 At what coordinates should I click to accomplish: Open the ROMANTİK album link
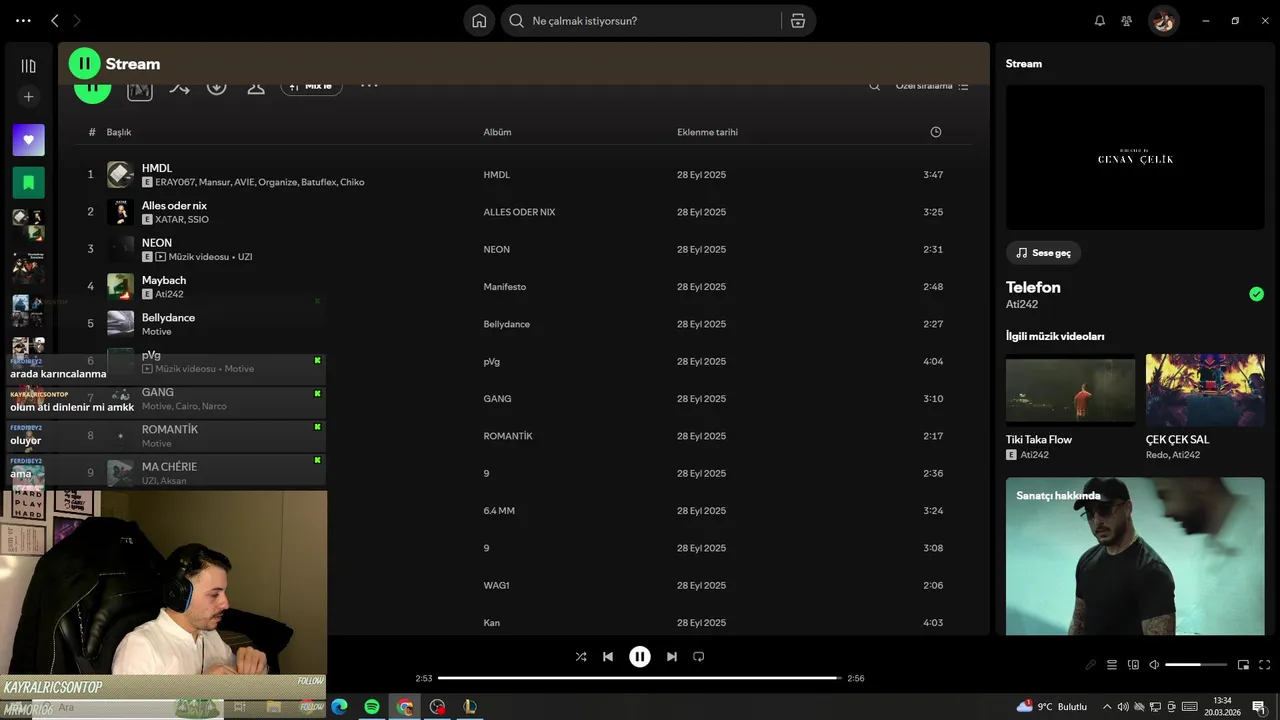tap(508, 436)
